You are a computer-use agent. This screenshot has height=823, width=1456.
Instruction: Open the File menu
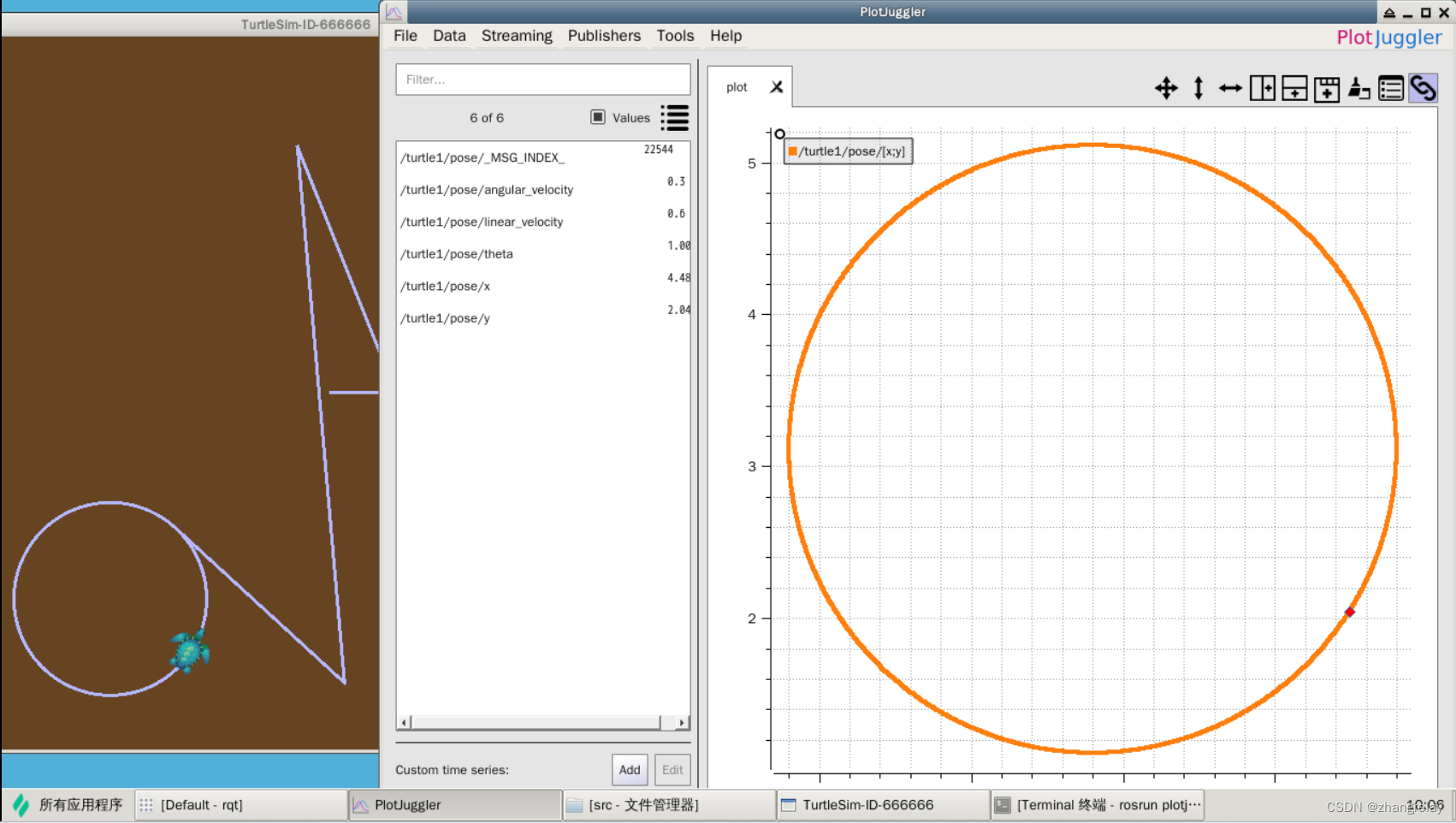(x=405, y=36)
